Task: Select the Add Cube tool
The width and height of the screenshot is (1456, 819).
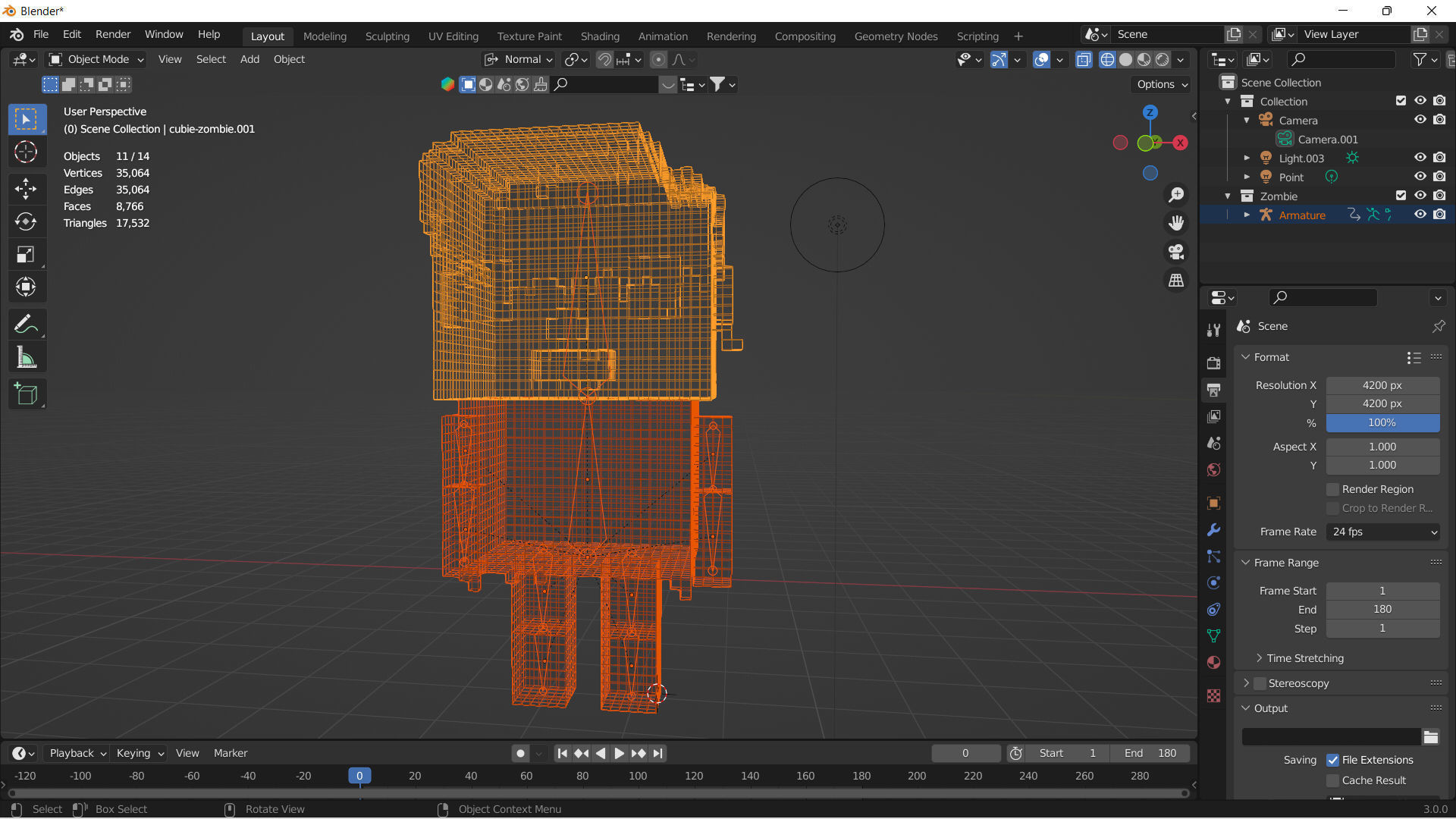Action: 27,394
